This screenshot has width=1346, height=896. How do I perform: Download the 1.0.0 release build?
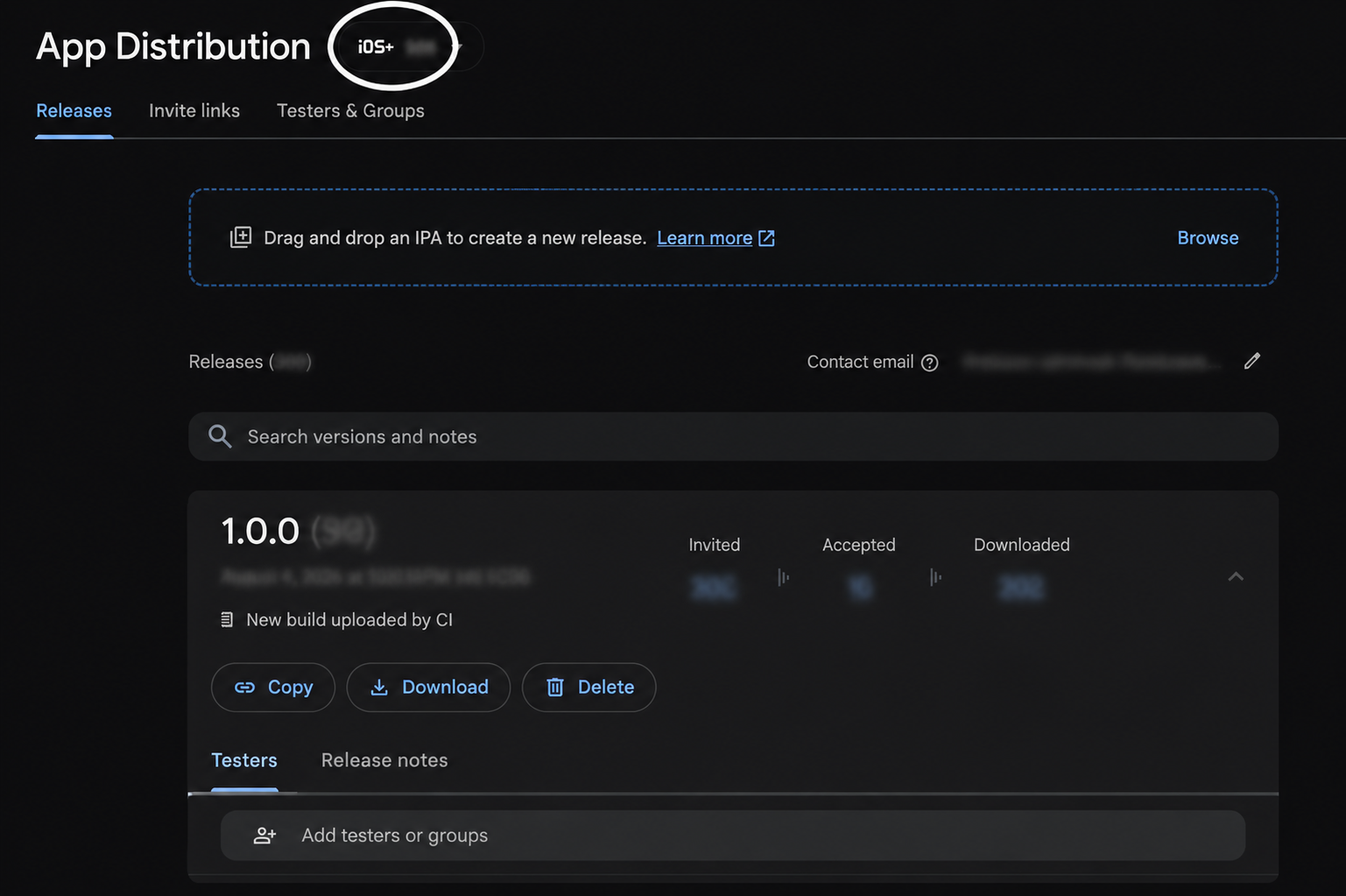coord(428,687)
